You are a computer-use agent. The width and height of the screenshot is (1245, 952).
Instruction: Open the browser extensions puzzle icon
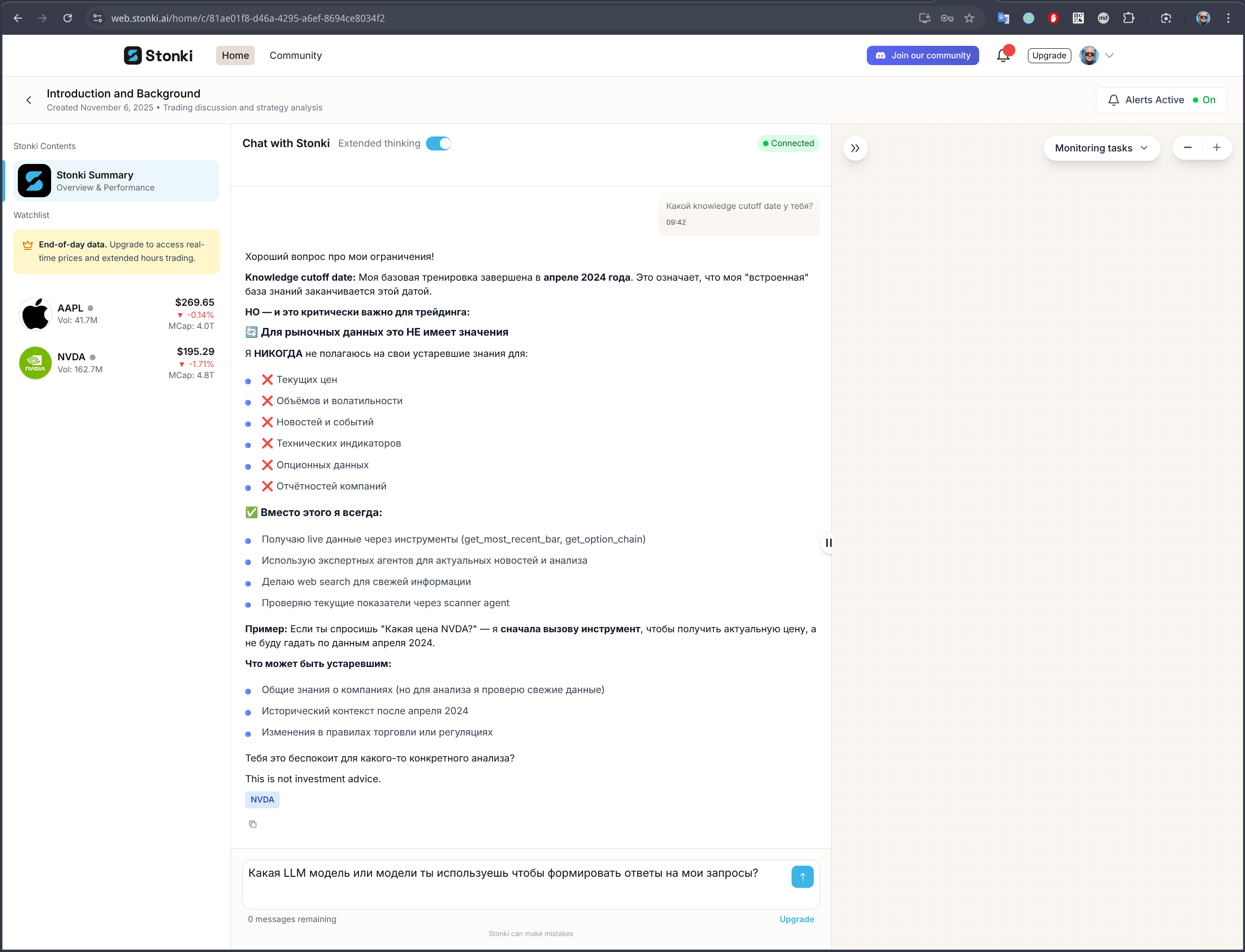(x=1128, y=18)
